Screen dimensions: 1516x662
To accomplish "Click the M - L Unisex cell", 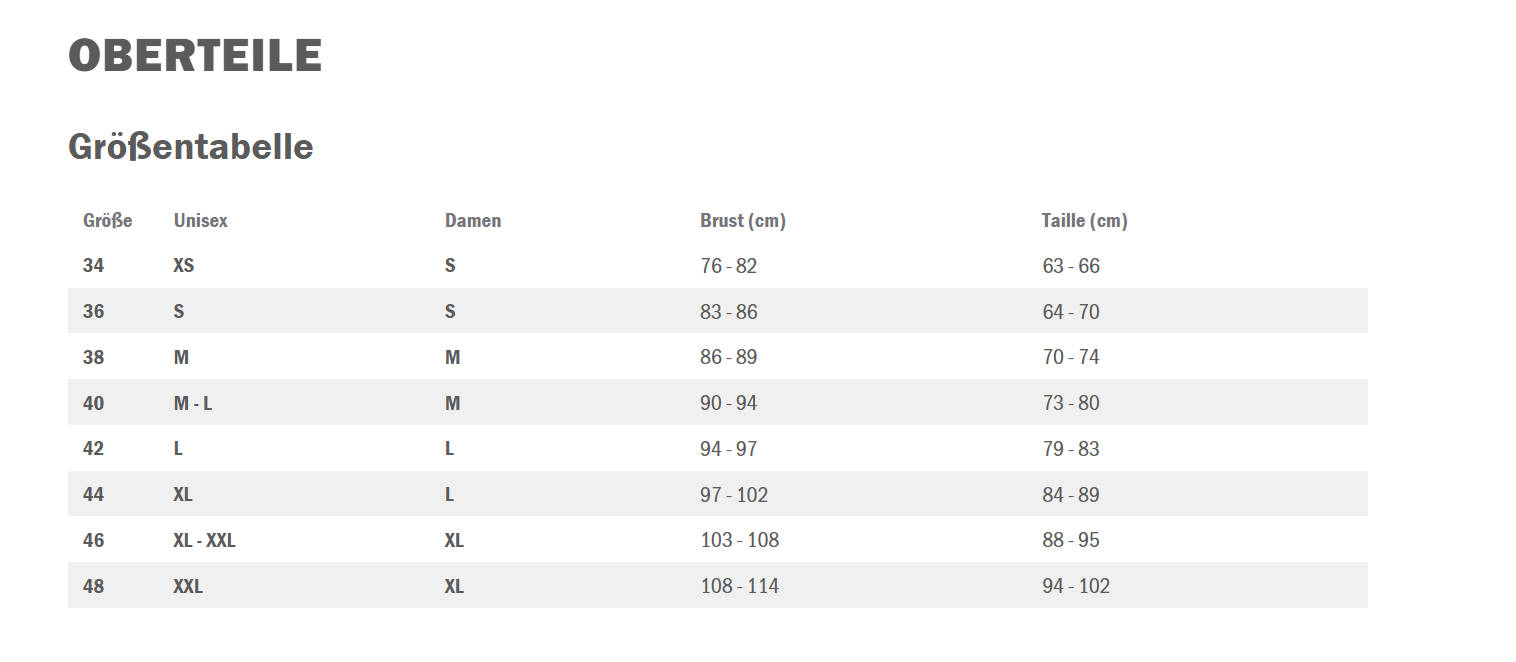I will coord(193,403).
